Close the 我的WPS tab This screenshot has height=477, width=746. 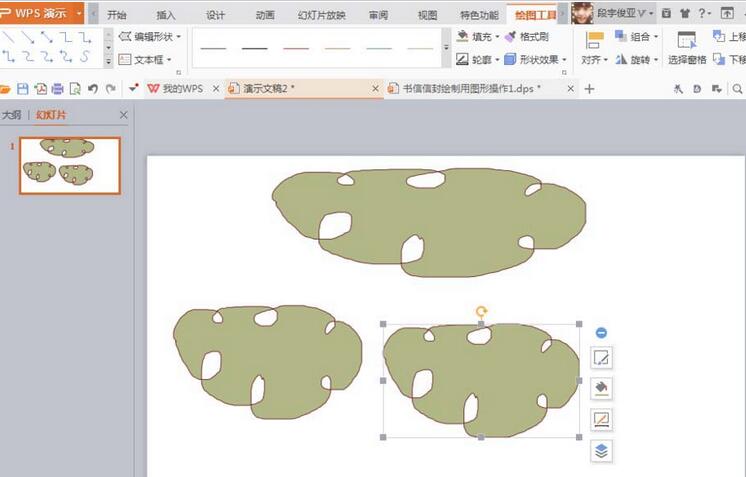point(216,88)
